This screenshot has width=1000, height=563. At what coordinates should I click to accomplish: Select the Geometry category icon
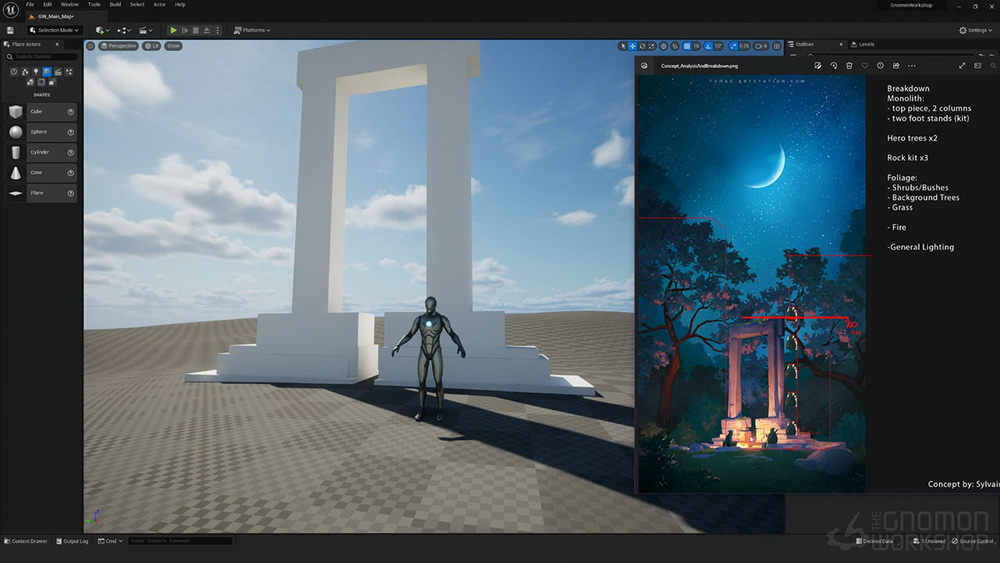(30, 82)
